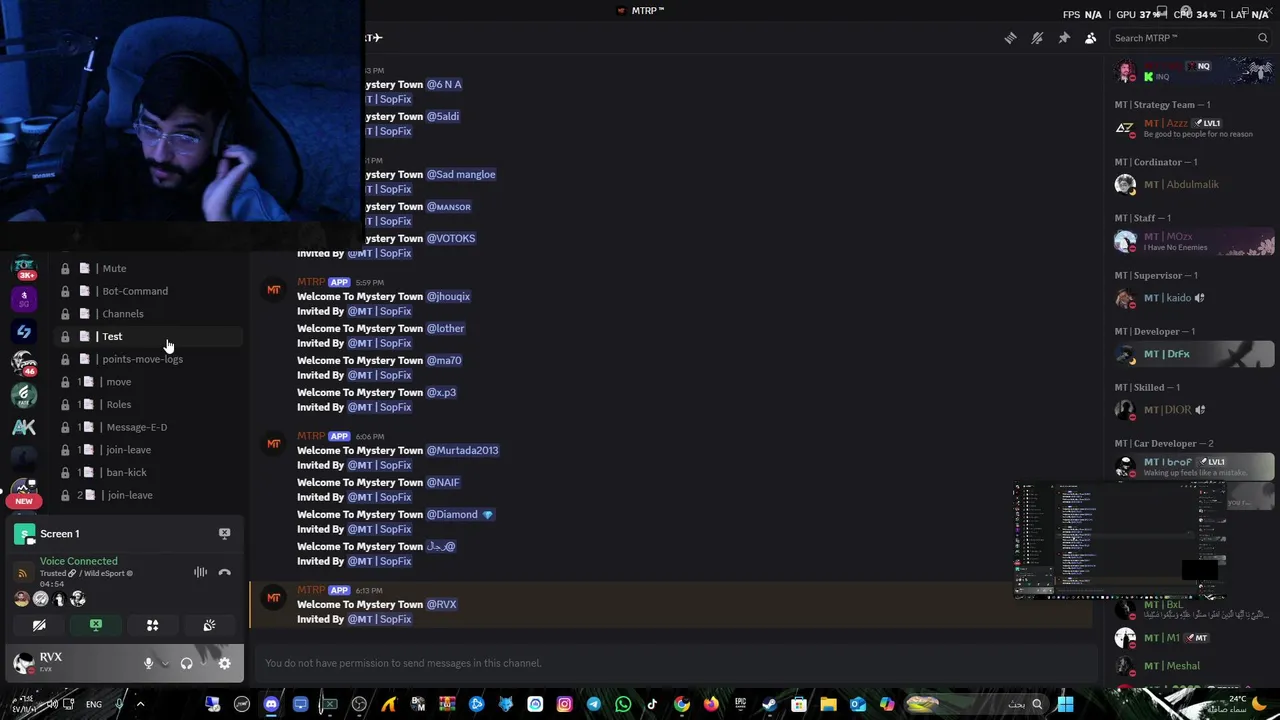Image resolution: width=1280 pixels, height=720 pixels.
Task: Open Instagram from the taskbar
Action: click(x=564, y=704)
